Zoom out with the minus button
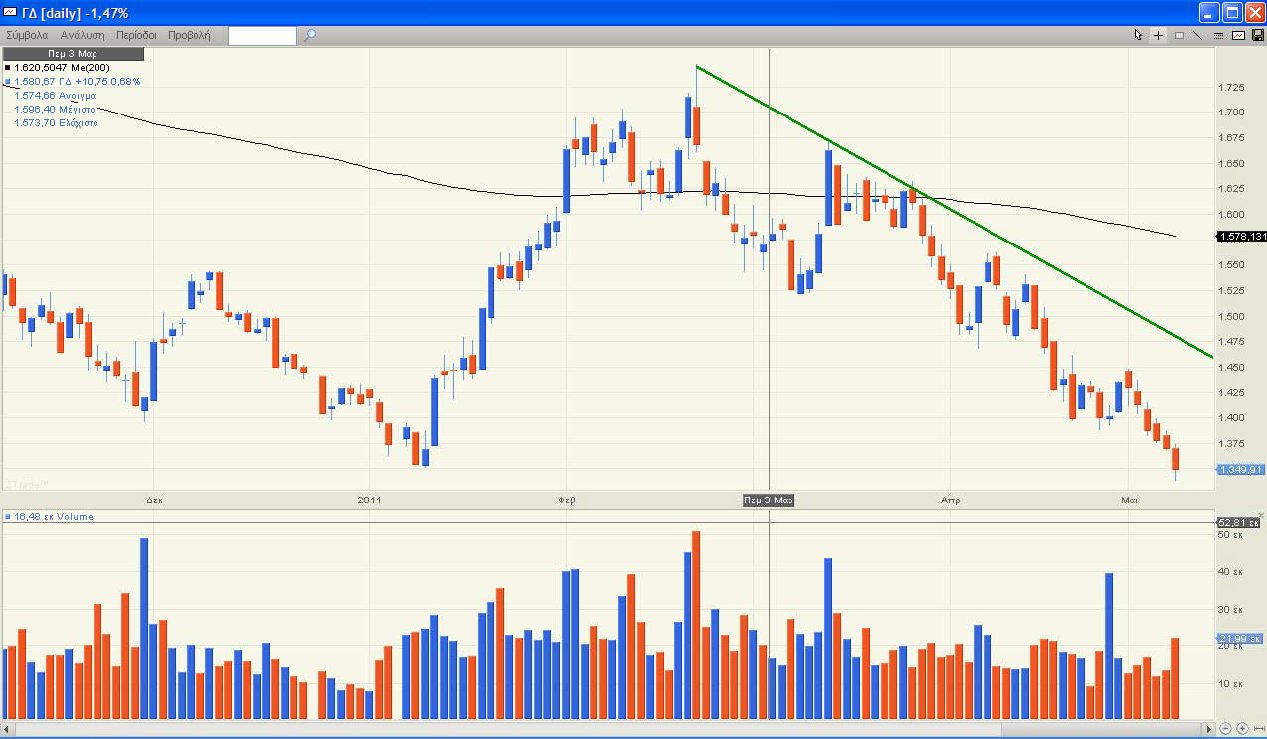The image size is (1267, 739). 1225,729
